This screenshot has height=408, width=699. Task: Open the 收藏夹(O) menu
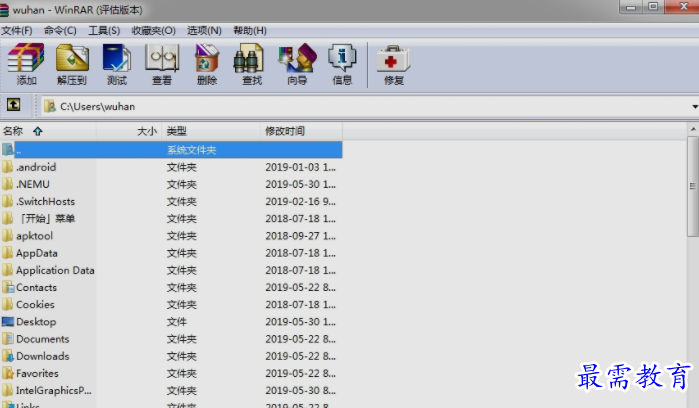[153, 30]
